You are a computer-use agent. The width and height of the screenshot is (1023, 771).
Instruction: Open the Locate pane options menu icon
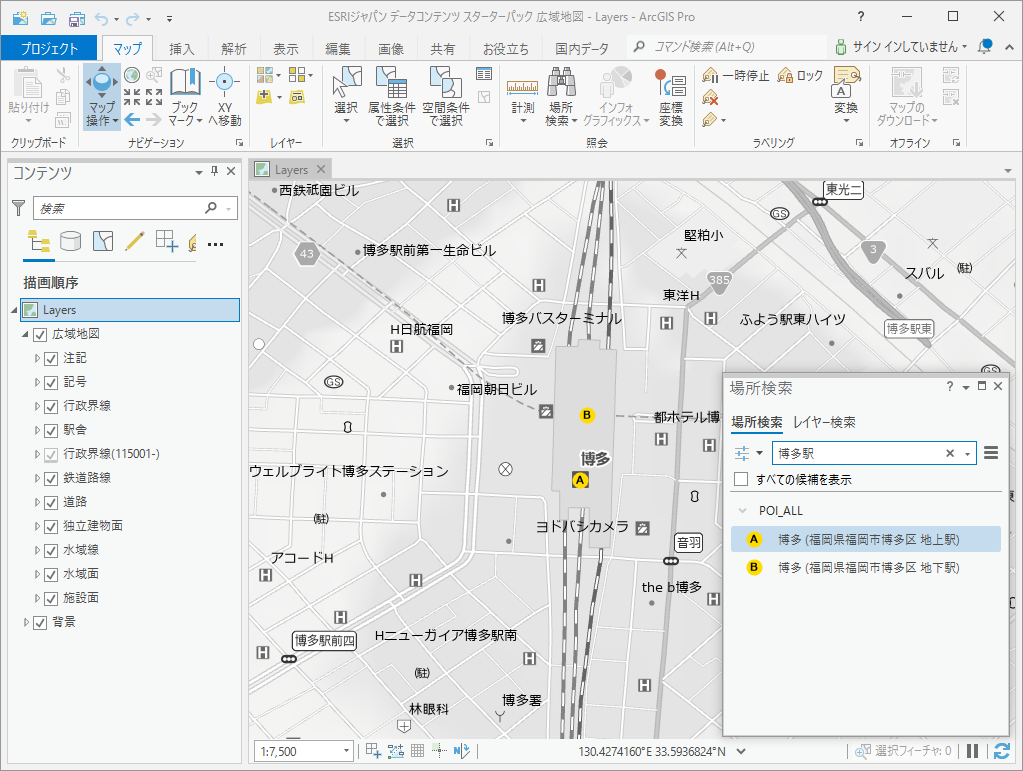pyautogui.click(x=991, y=453)
